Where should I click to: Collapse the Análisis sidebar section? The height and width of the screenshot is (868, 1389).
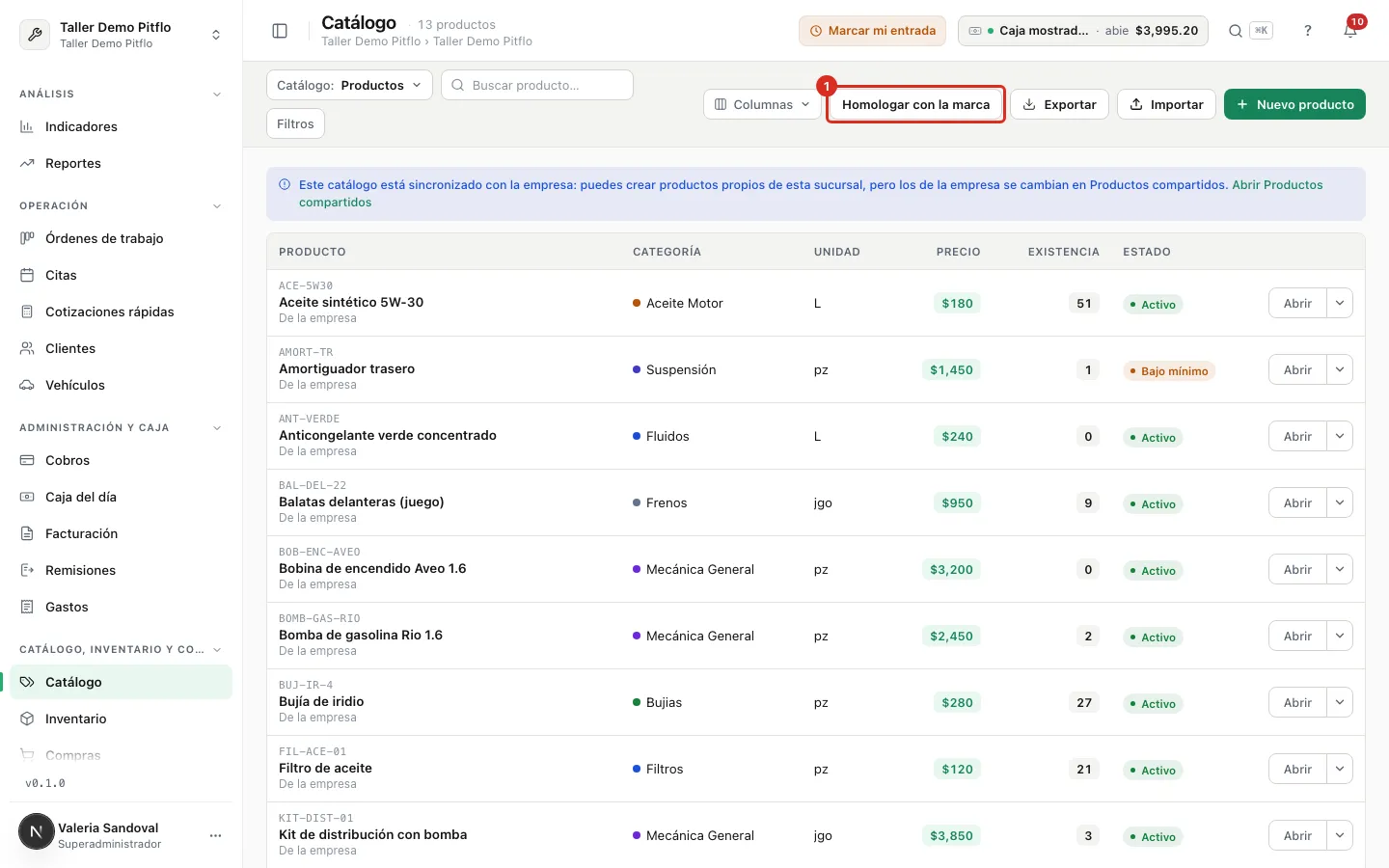[x=217, y=95]
